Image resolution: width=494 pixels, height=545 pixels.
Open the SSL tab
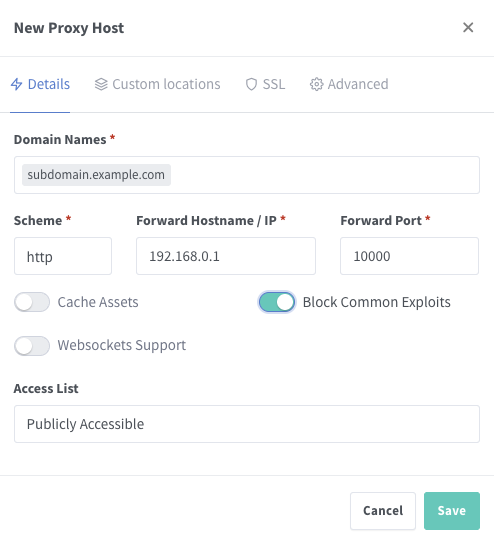[266, 84]
